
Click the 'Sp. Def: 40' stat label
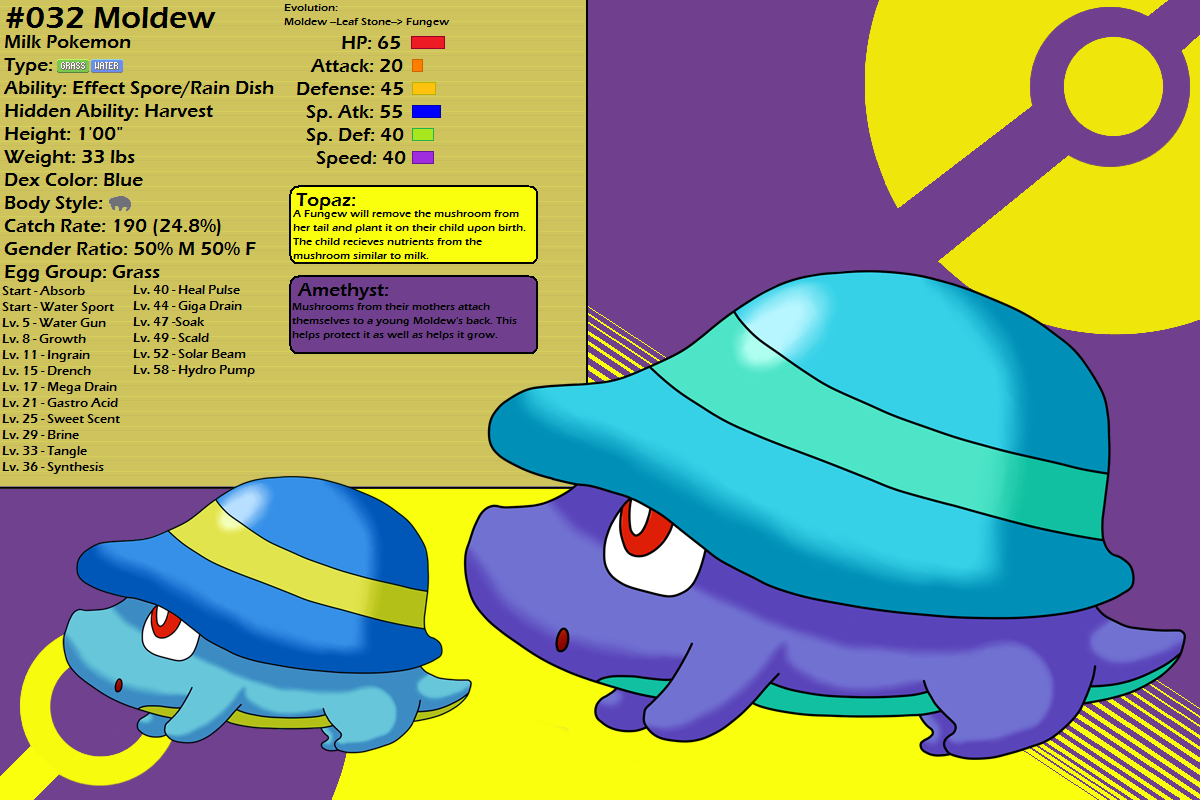pos(355,135)
